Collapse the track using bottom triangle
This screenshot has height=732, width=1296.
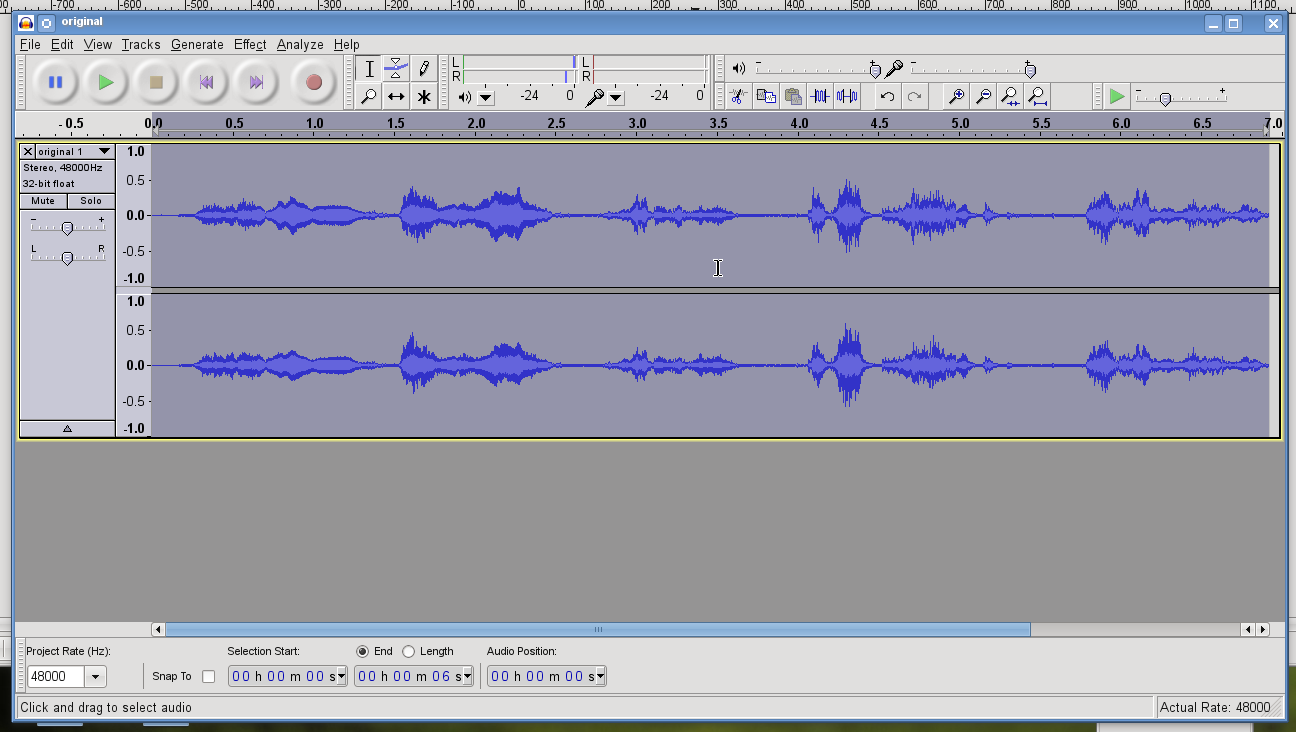(x=67, y=429)
